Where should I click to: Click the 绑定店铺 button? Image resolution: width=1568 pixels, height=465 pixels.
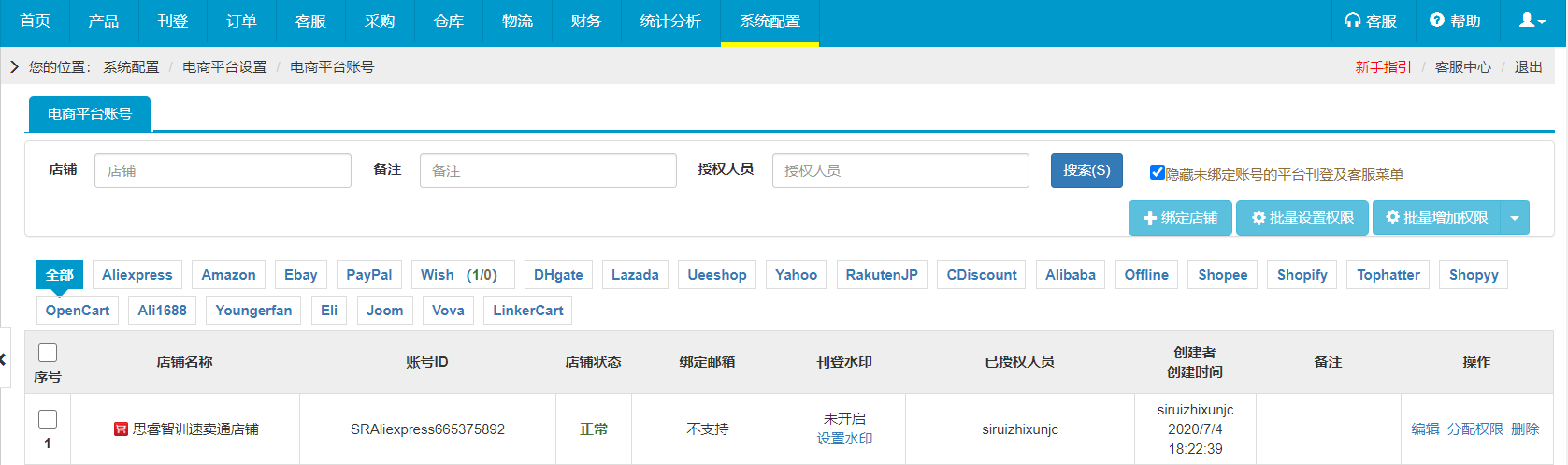point(1180,218)
